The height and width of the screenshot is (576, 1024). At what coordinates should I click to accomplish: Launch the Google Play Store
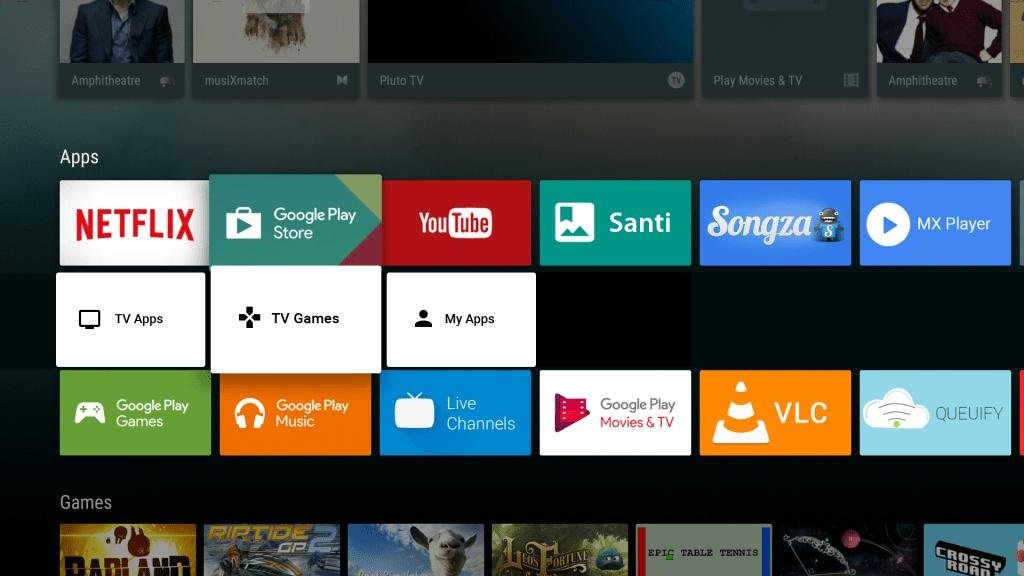[x=295, y=219]
